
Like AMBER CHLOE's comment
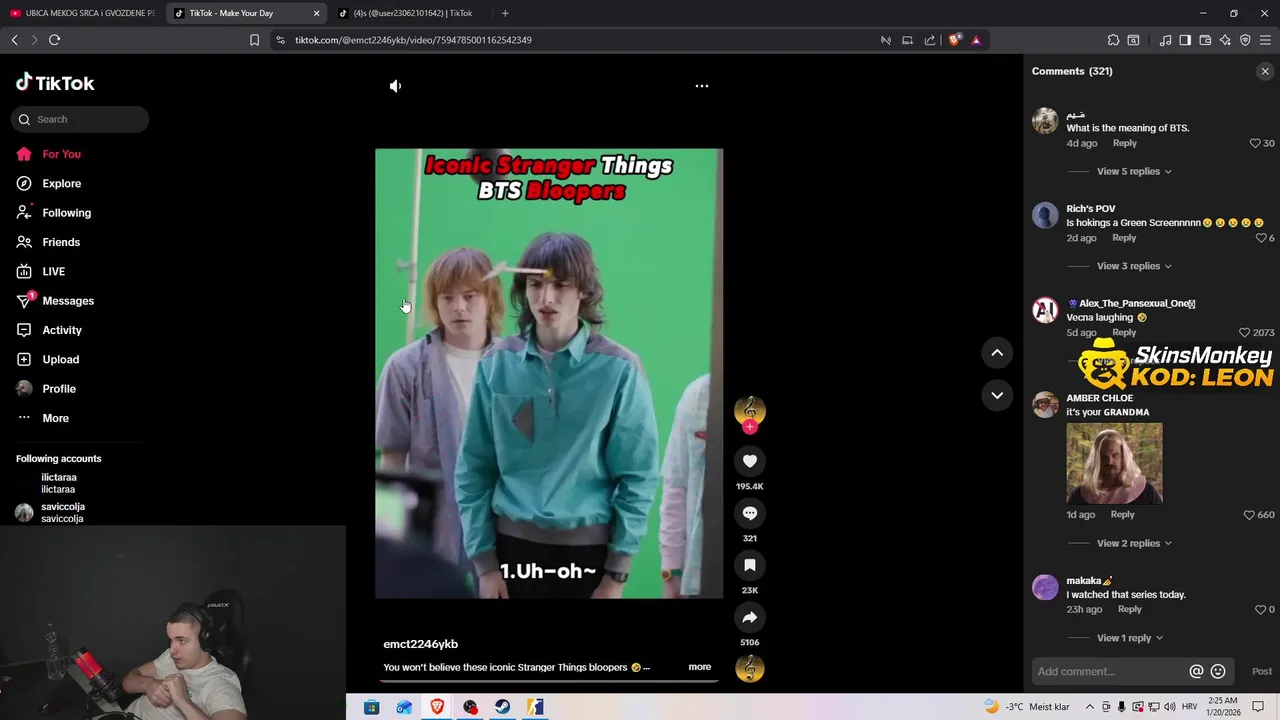1249,515
